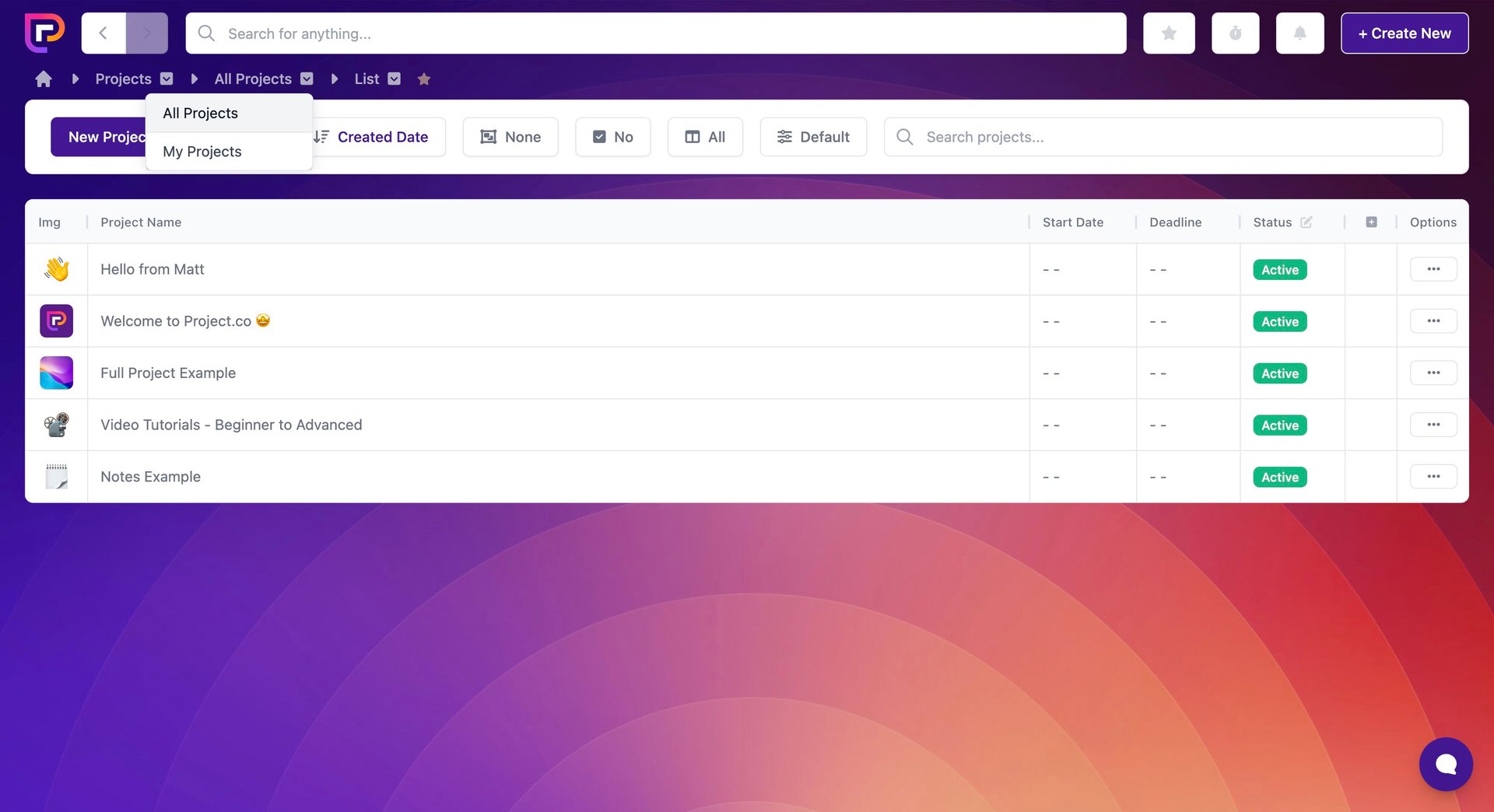1494x812 pixels.
Task: Open the All columns dropdown
Action: click(x=705, y=137)
